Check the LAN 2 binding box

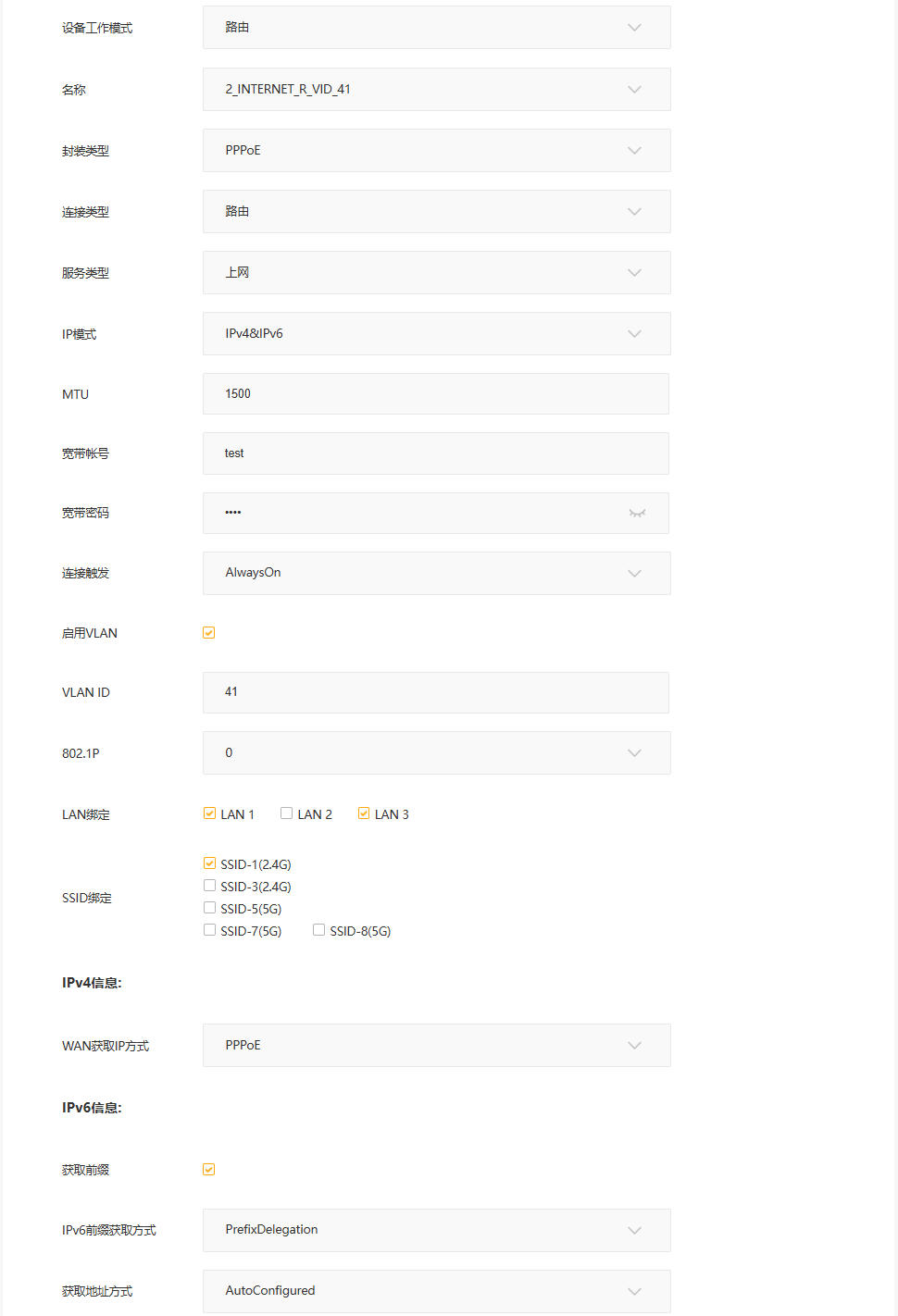pos(286,813)
